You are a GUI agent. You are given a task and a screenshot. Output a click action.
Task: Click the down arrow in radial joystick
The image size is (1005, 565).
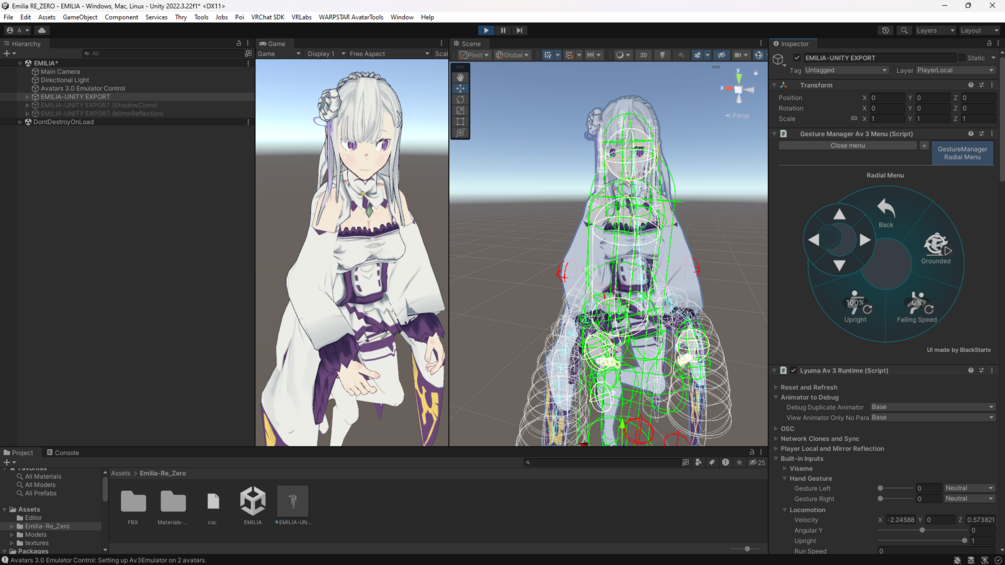pos(839,265)
